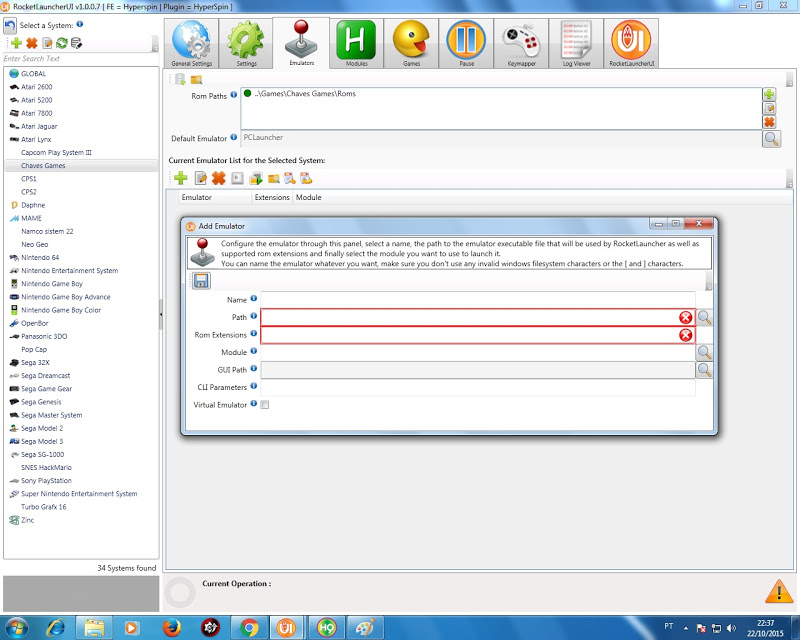The height and width of the screenshot is (640, 800).
Task: Select the Zinc system
Action: pos(28,520)
